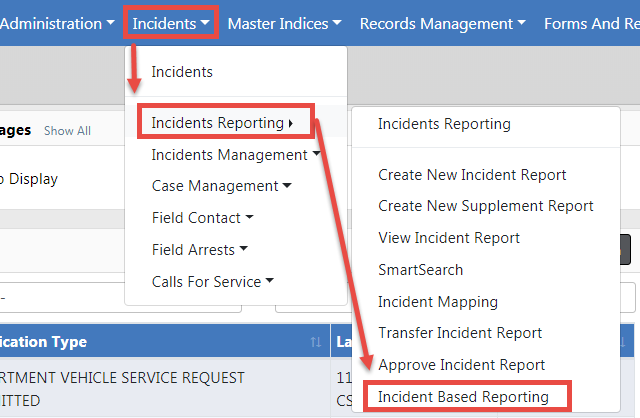Choose Create New Incident Report
The image size is (640, 418).
tap(472, 175)
